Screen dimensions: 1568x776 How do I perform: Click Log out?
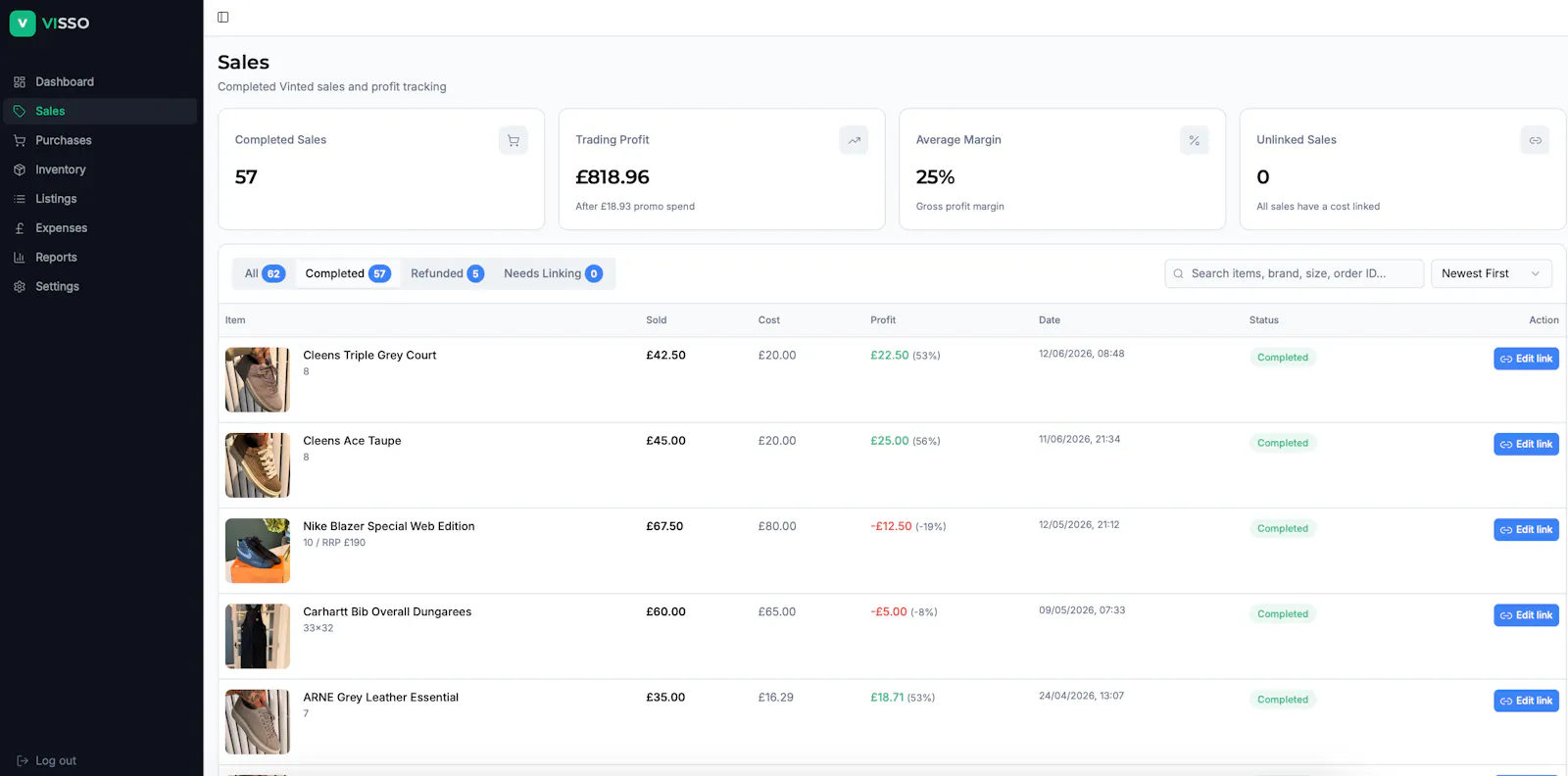(46, 761)
